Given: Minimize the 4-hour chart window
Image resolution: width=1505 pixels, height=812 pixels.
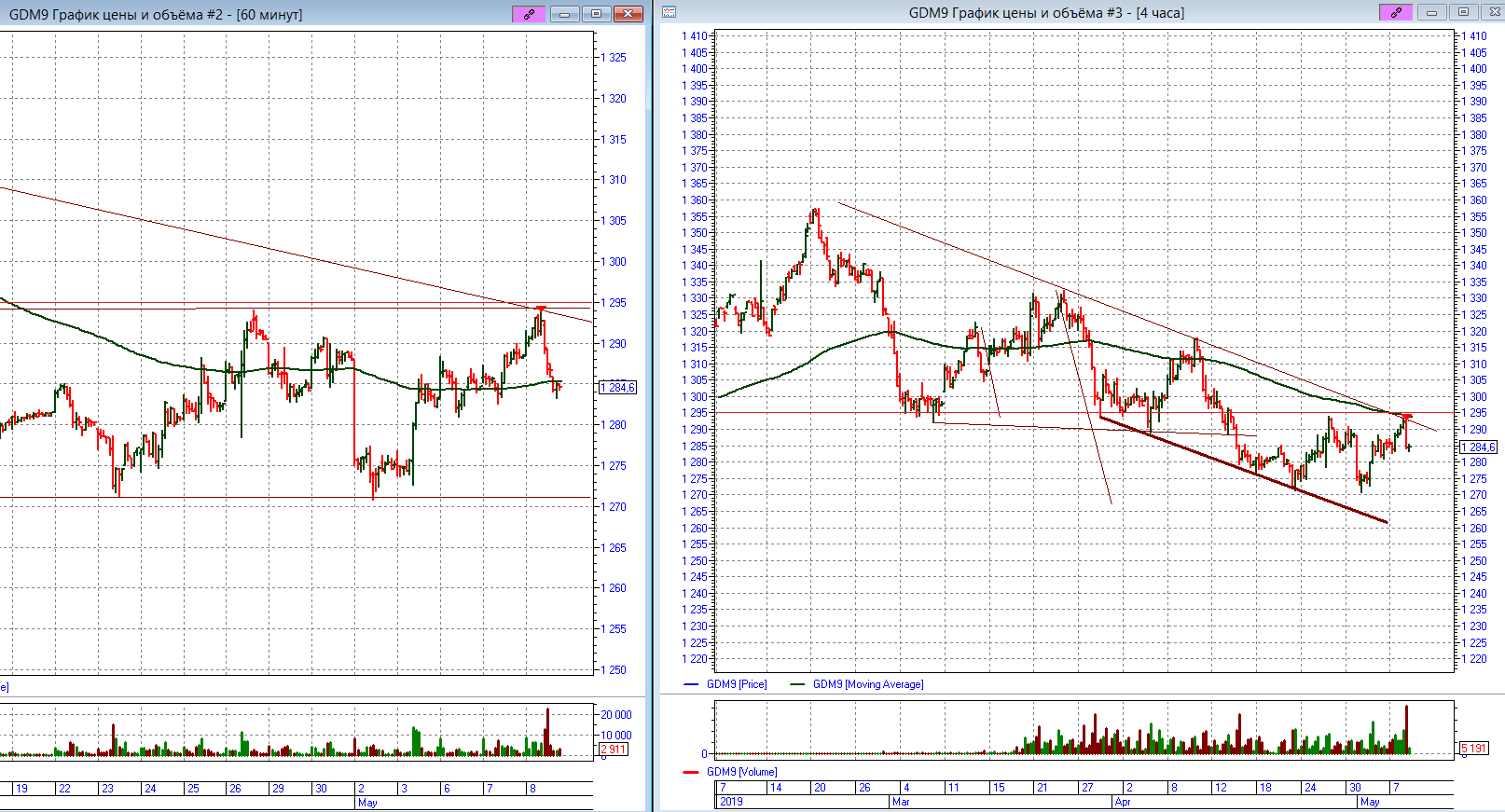Looking at the screenshot, I should pyautogui.click(x=1431, y=12).
